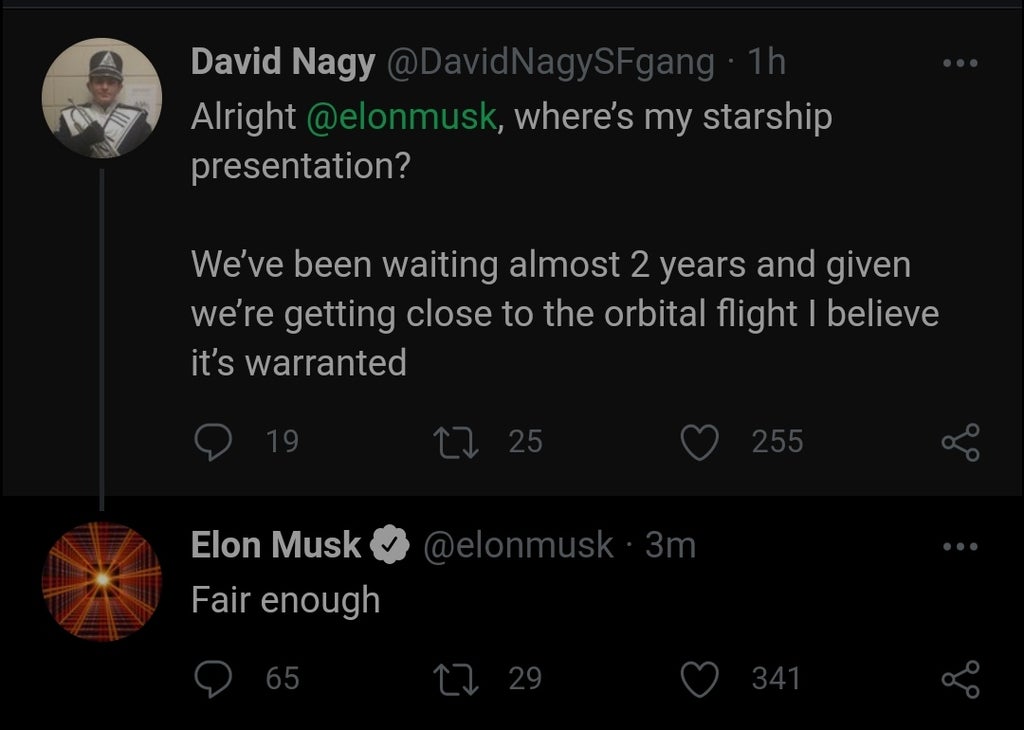Open the 1h timestamp on David's tweet
1024x730 pixels.
[766, 62]
